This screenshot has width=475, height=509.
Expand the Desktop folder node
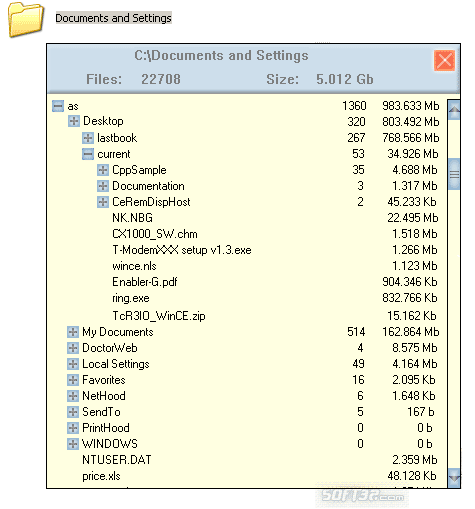coord(74,121)
